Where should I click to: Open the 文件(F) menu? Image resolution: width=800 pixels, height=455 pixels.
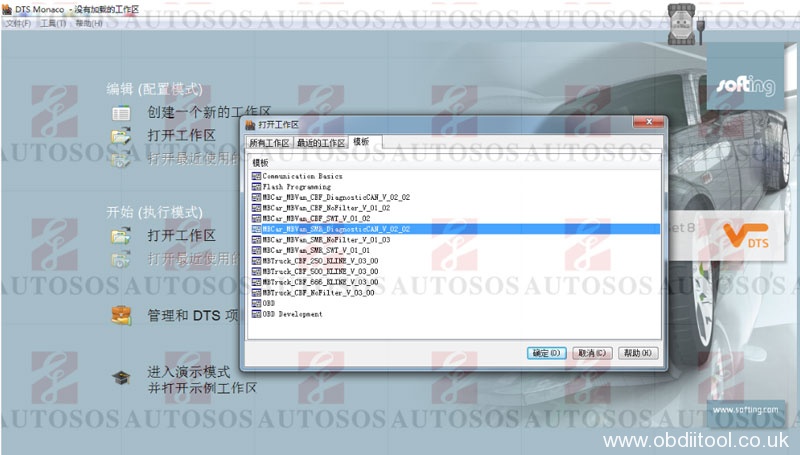click(19, 23)
